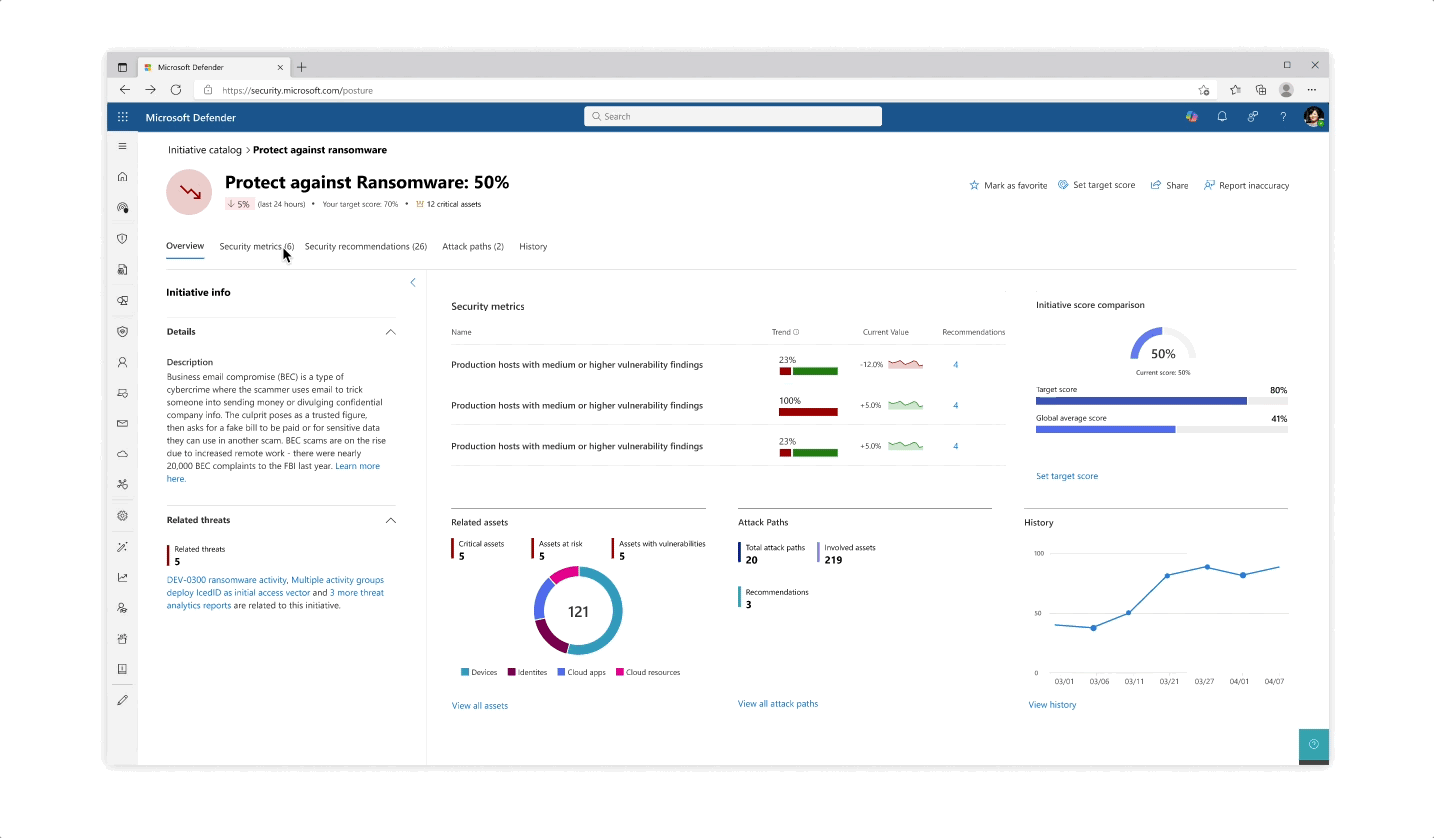The image size is (1434, 838).
Task: Click the help question mark icon in header
Action: click(1283, 117)
